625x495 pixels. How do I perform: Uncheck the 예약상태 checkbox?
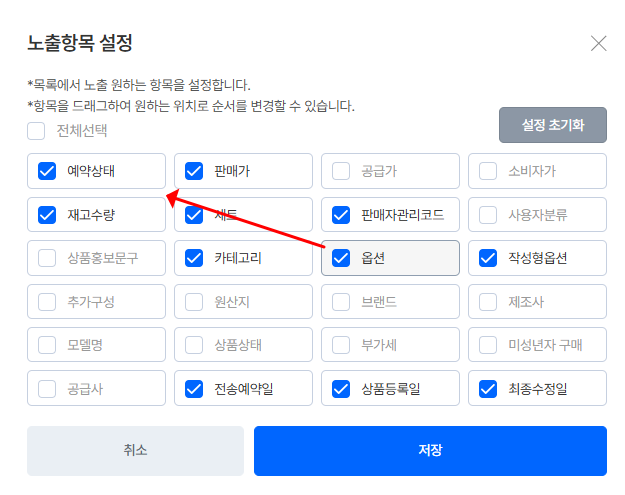click(47, 171)
